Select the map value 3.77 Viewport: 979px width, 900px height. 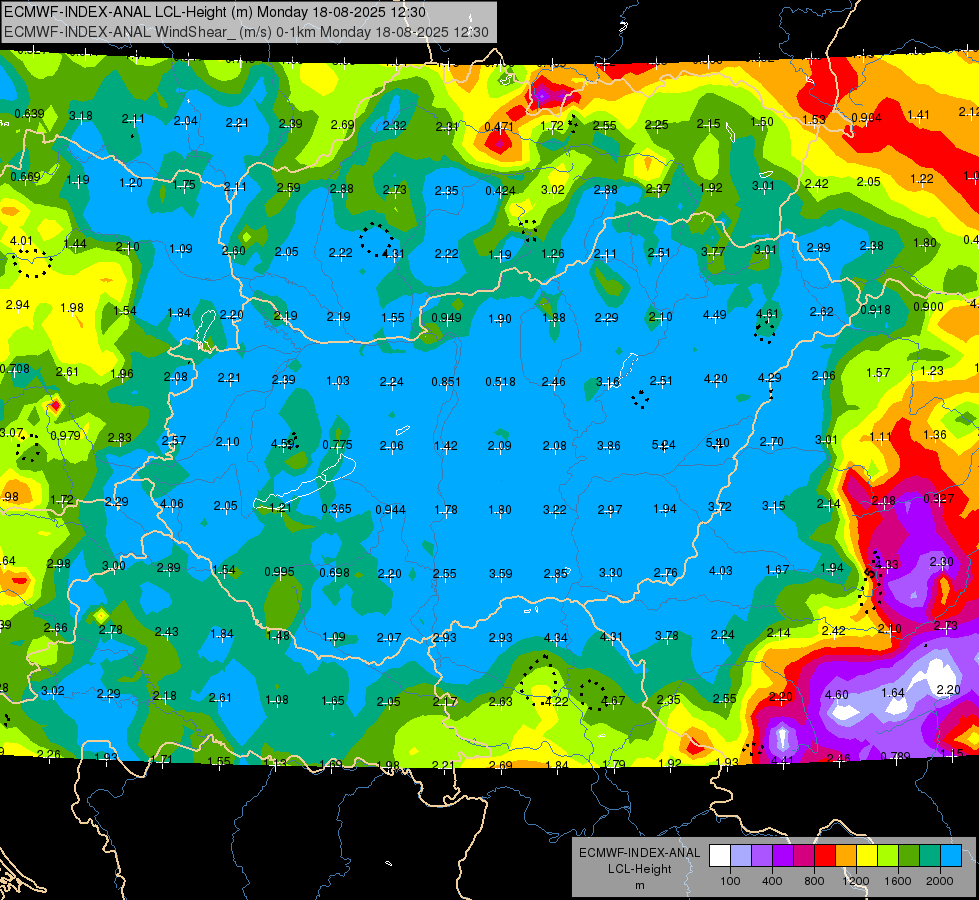713,252
